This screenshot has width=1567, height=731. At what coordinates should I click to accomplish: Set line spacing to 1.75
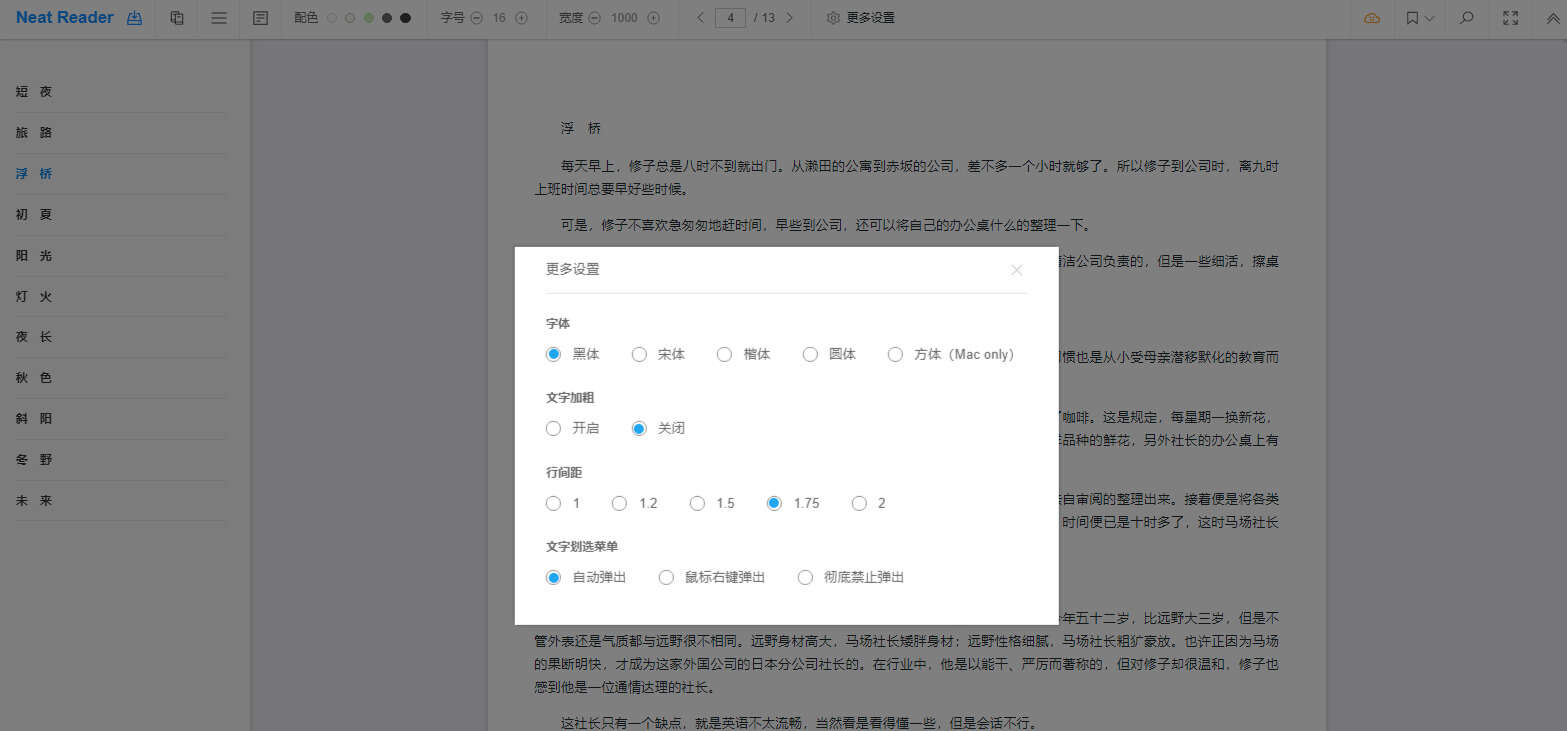tap(774, 503)
